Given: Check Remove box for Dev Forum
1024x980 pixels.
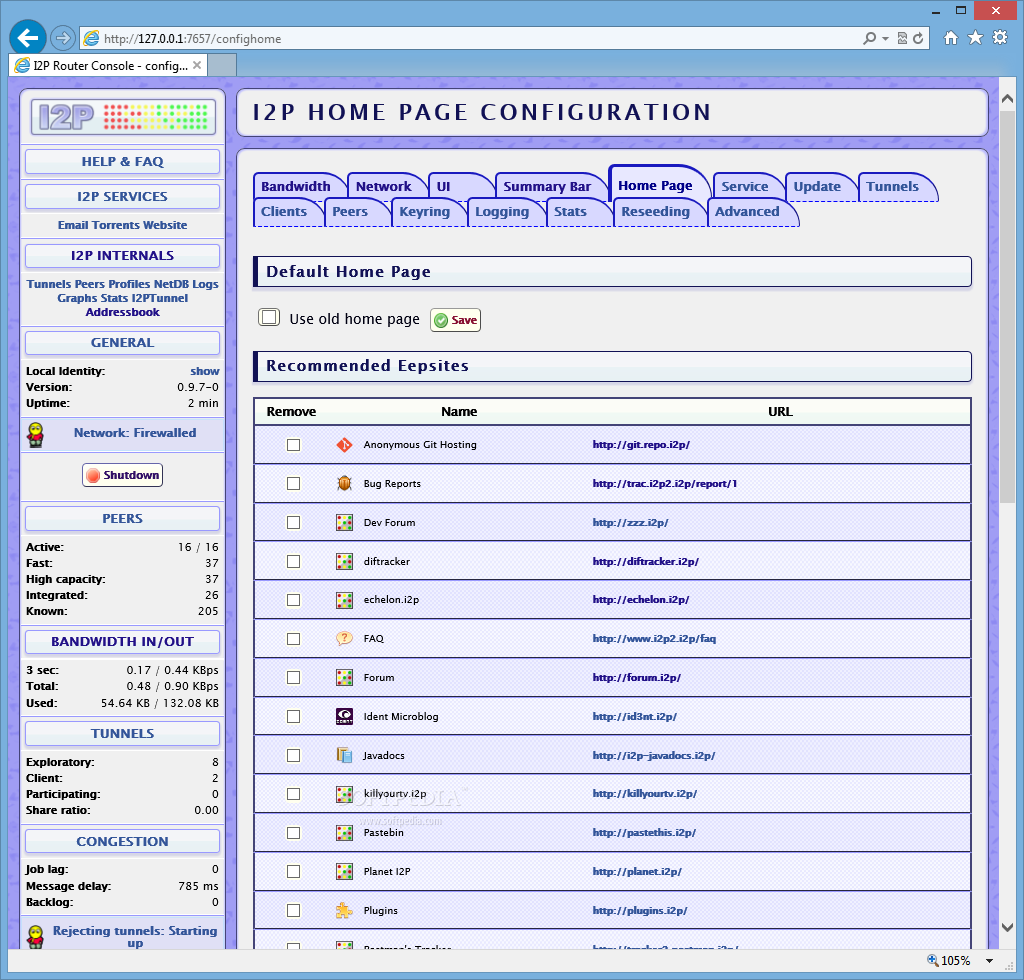Looking at the screenshot, I should pos(294,522).
